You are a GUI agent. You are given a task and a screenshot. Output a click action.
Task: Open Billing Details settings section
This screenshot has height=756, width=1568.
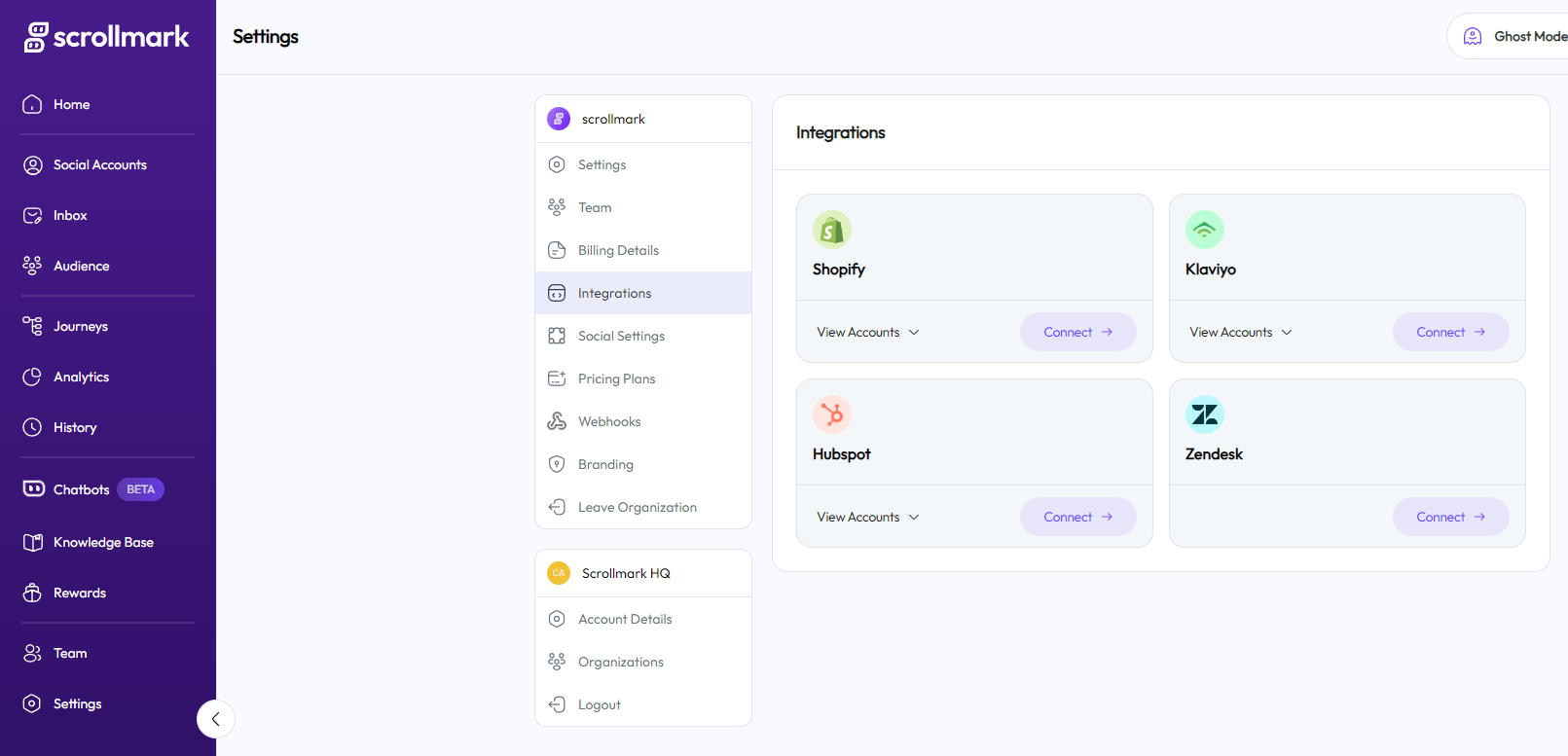(x=618, y=250)
